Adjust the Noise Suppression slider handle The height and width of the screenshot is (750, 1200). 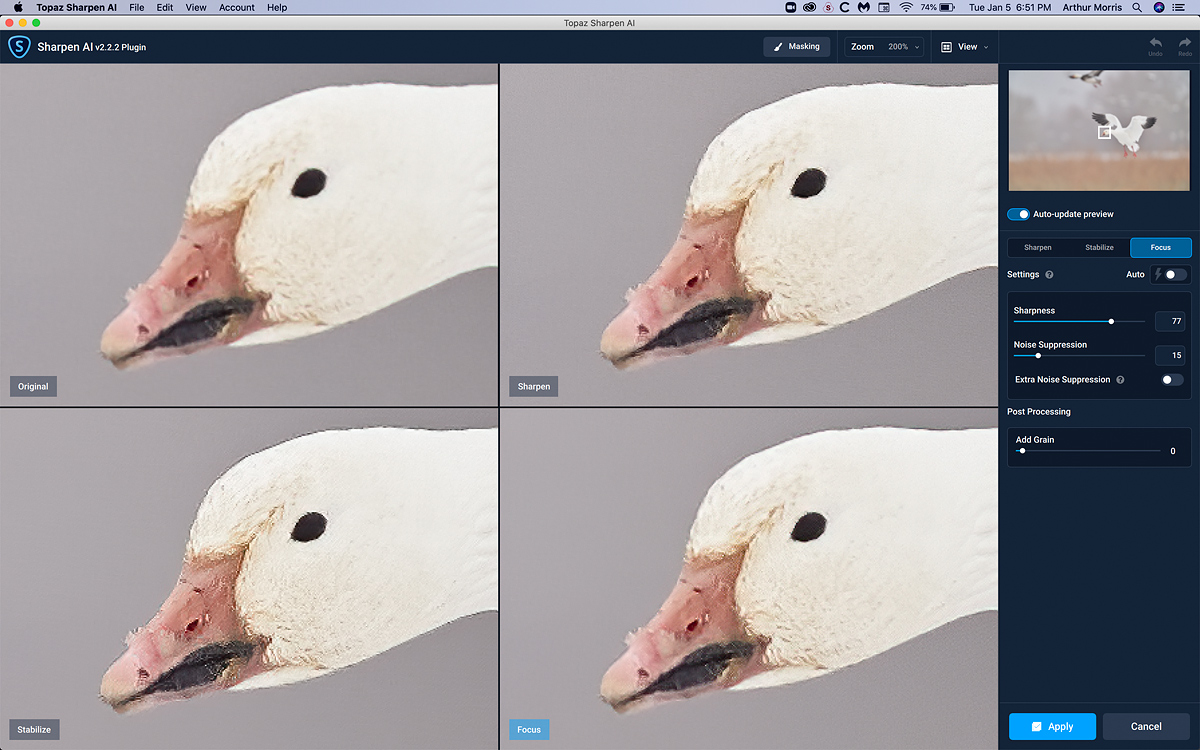pyautogui.click(x=1038, y=355)
